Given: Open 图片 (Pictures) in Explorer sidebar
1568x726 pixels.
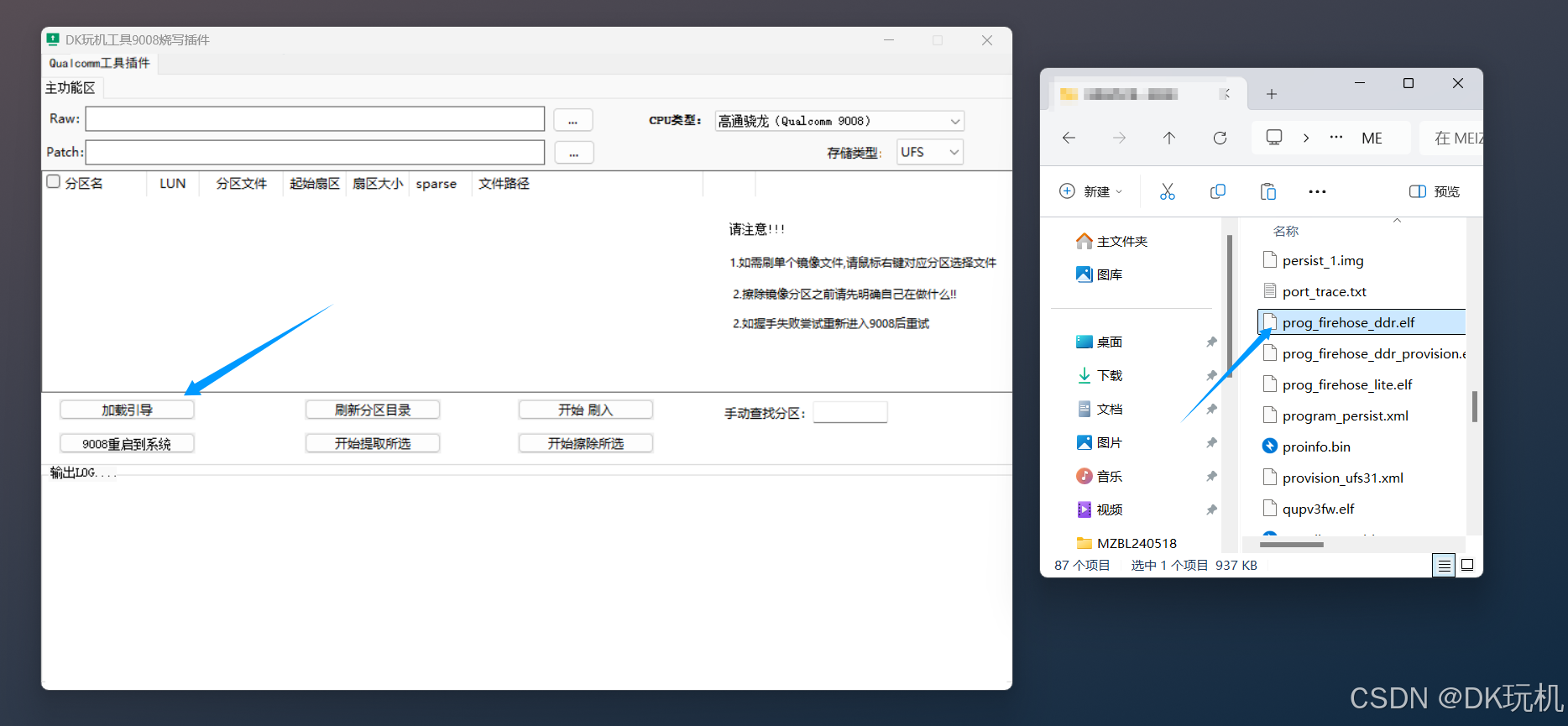Looking at the screenshot, I should pyautogui.click(x=1100, y=442).
